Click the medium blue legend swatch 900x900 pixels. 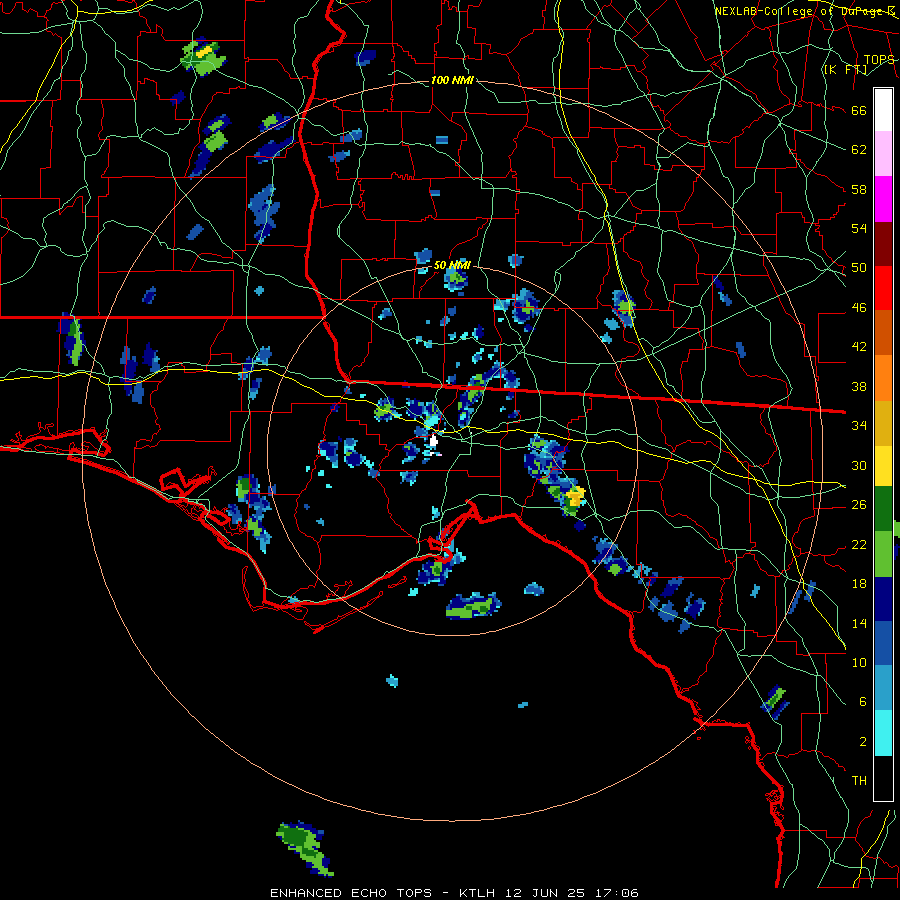pos(883,643)
